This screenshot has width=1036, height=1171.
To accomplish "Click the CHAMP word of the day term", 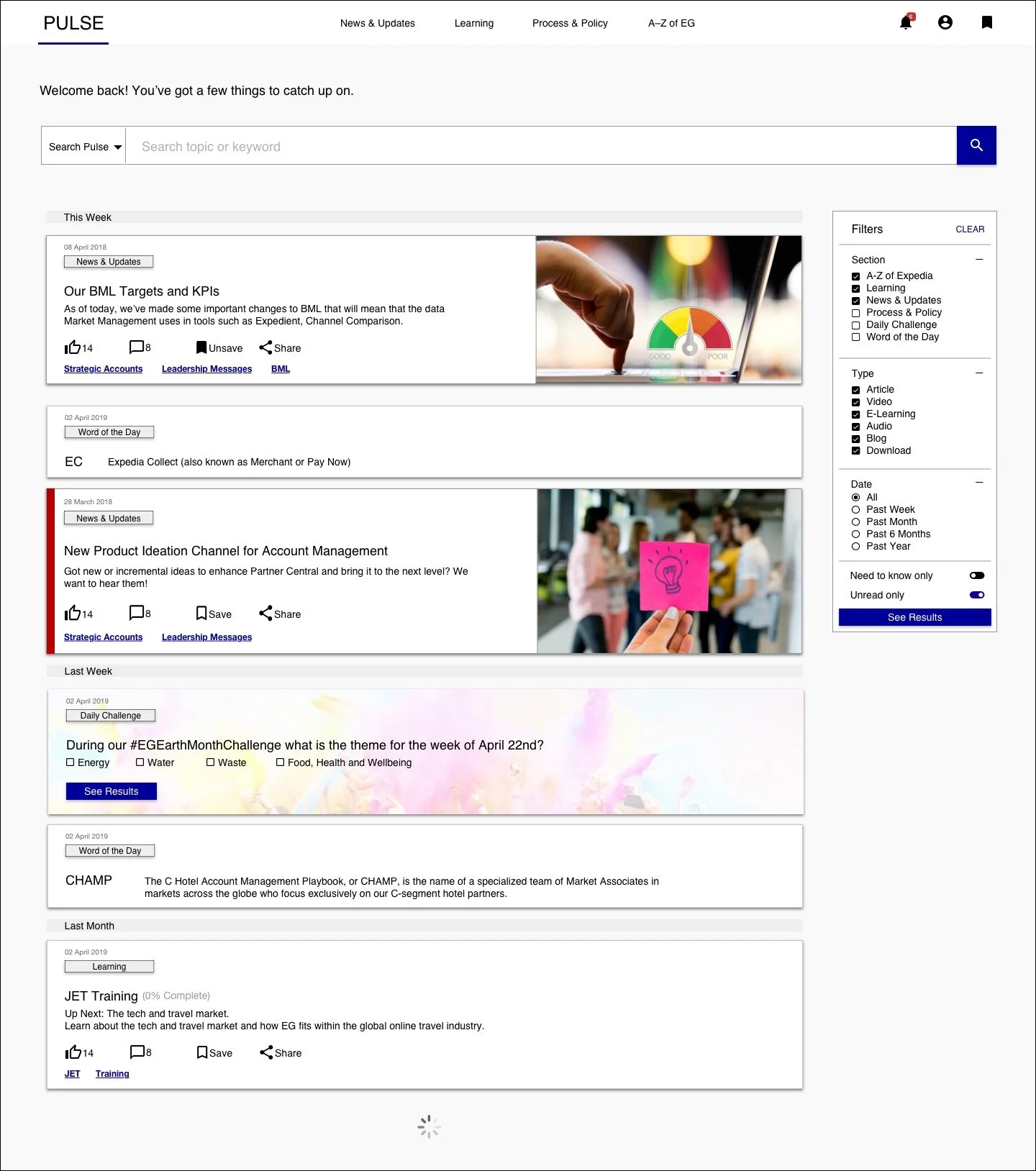I will (x=89, y=880).
